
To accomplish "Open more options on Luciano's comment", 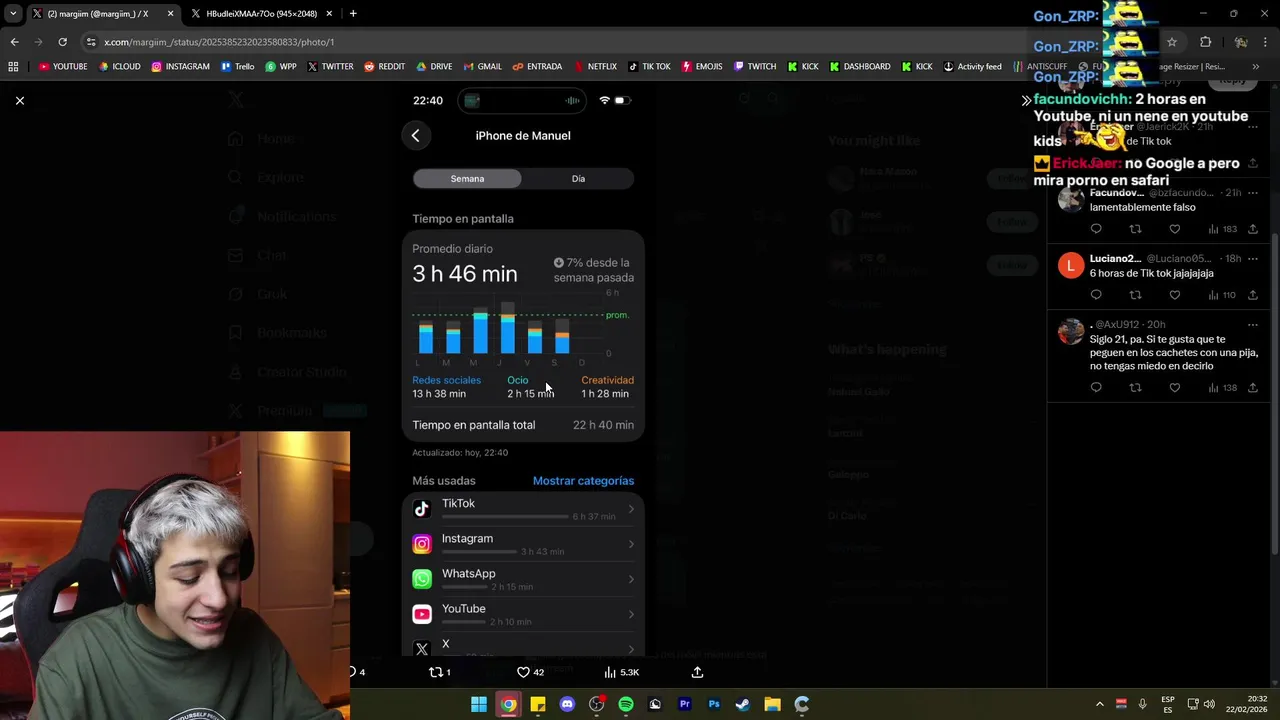I will click(1252, 258).
